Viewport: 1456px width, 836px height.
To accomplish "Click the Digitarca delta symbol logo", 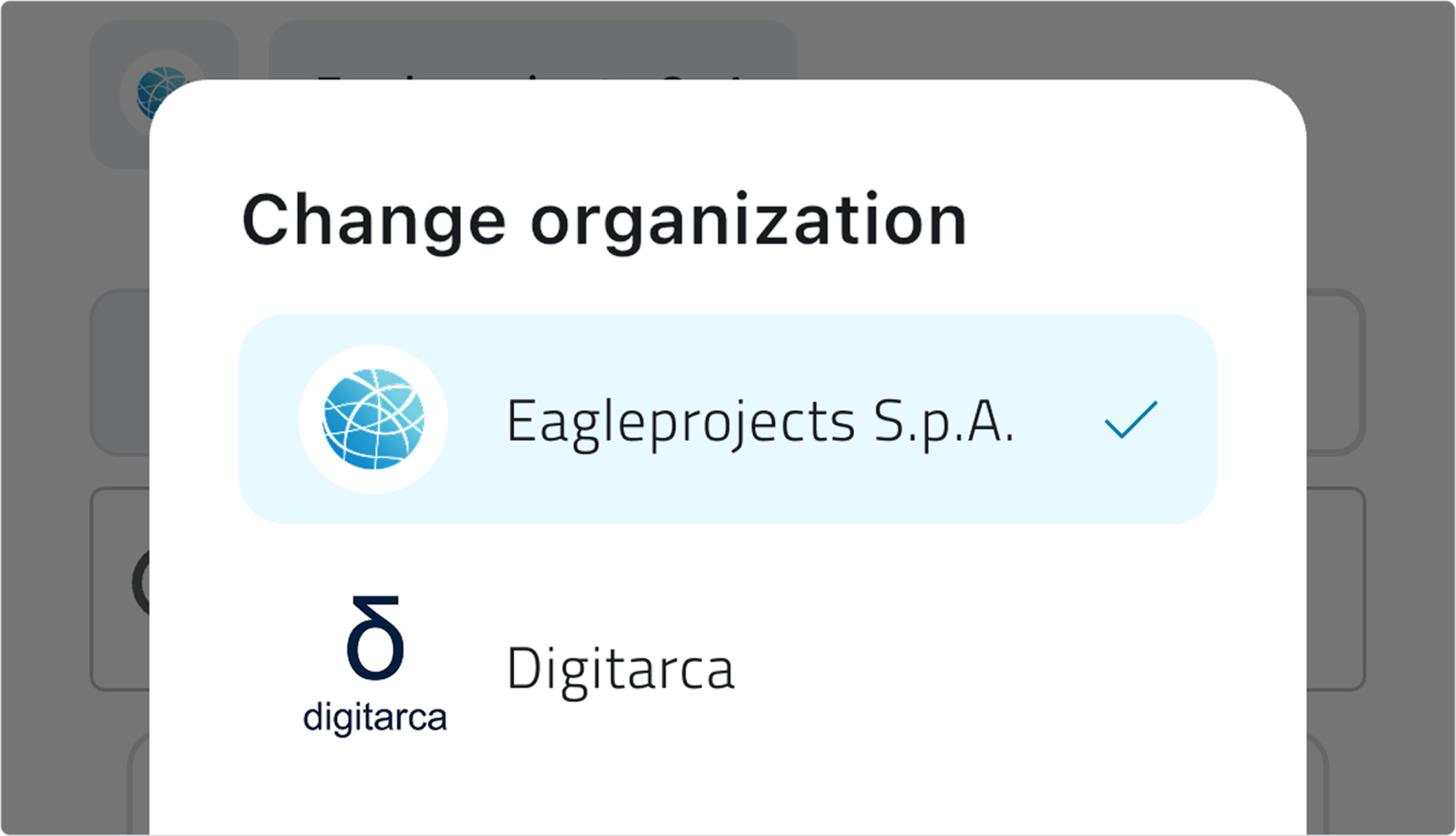I will 374,638.
